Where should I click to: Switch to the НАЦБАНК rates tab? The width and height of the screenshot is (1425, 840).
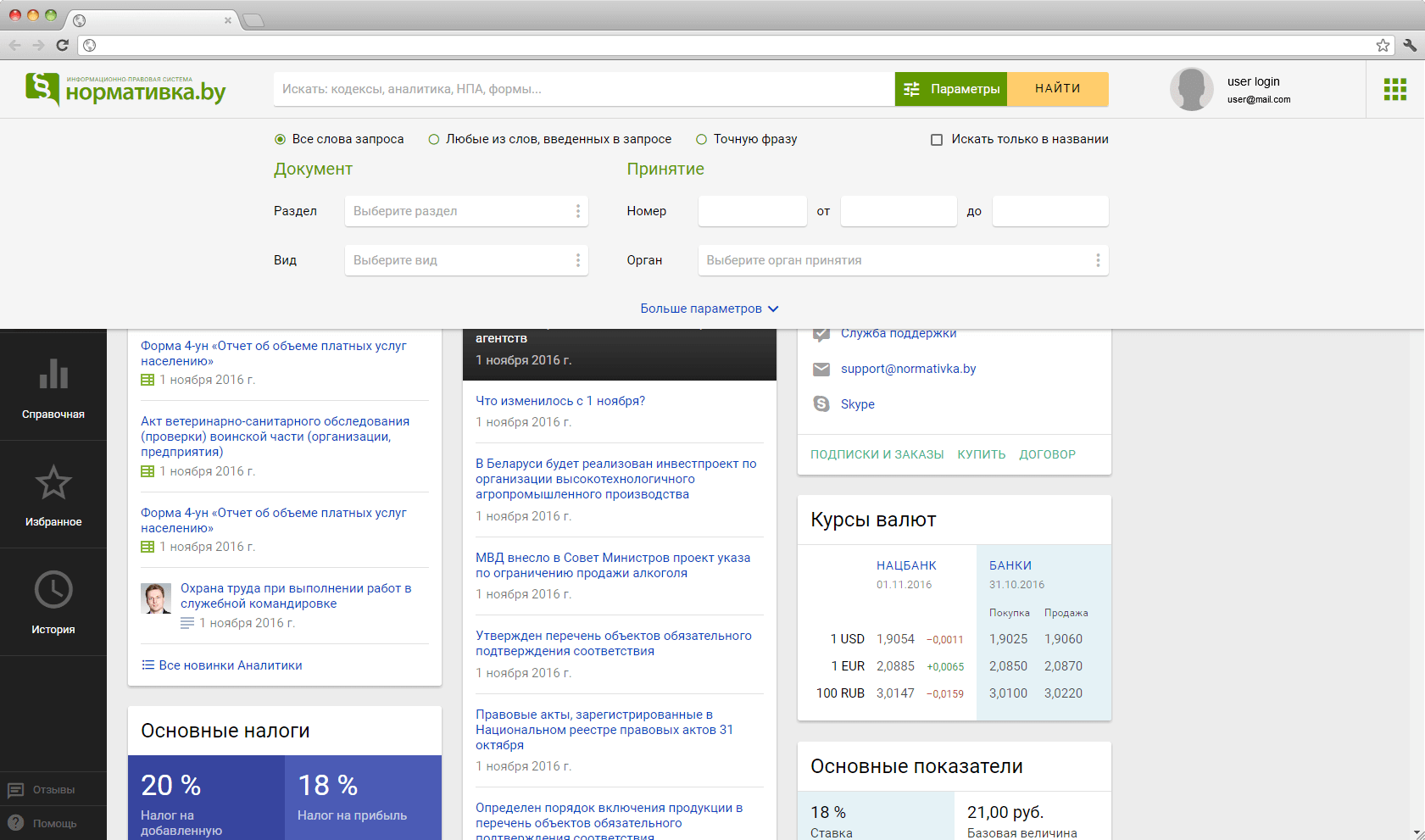(x=906, y=565)
